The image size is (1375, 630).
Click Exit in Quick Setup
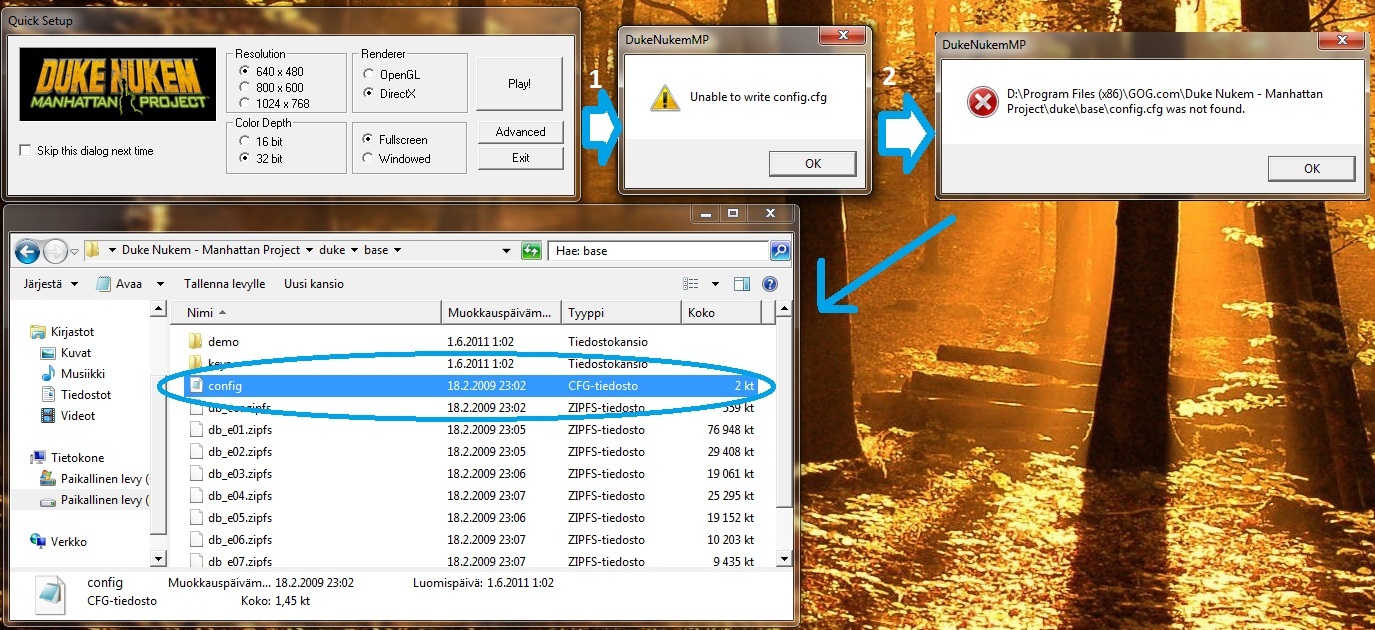coord(520,158)
